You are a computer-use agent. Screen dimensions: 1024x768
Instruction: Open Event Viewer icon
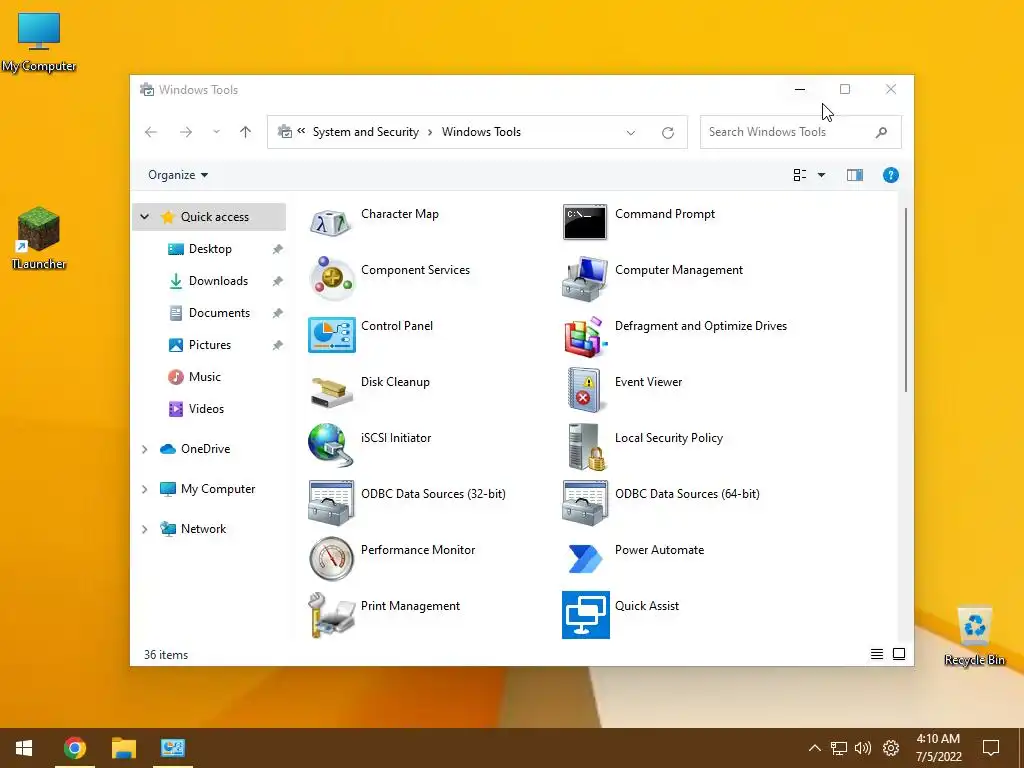(x=584, y=390)
